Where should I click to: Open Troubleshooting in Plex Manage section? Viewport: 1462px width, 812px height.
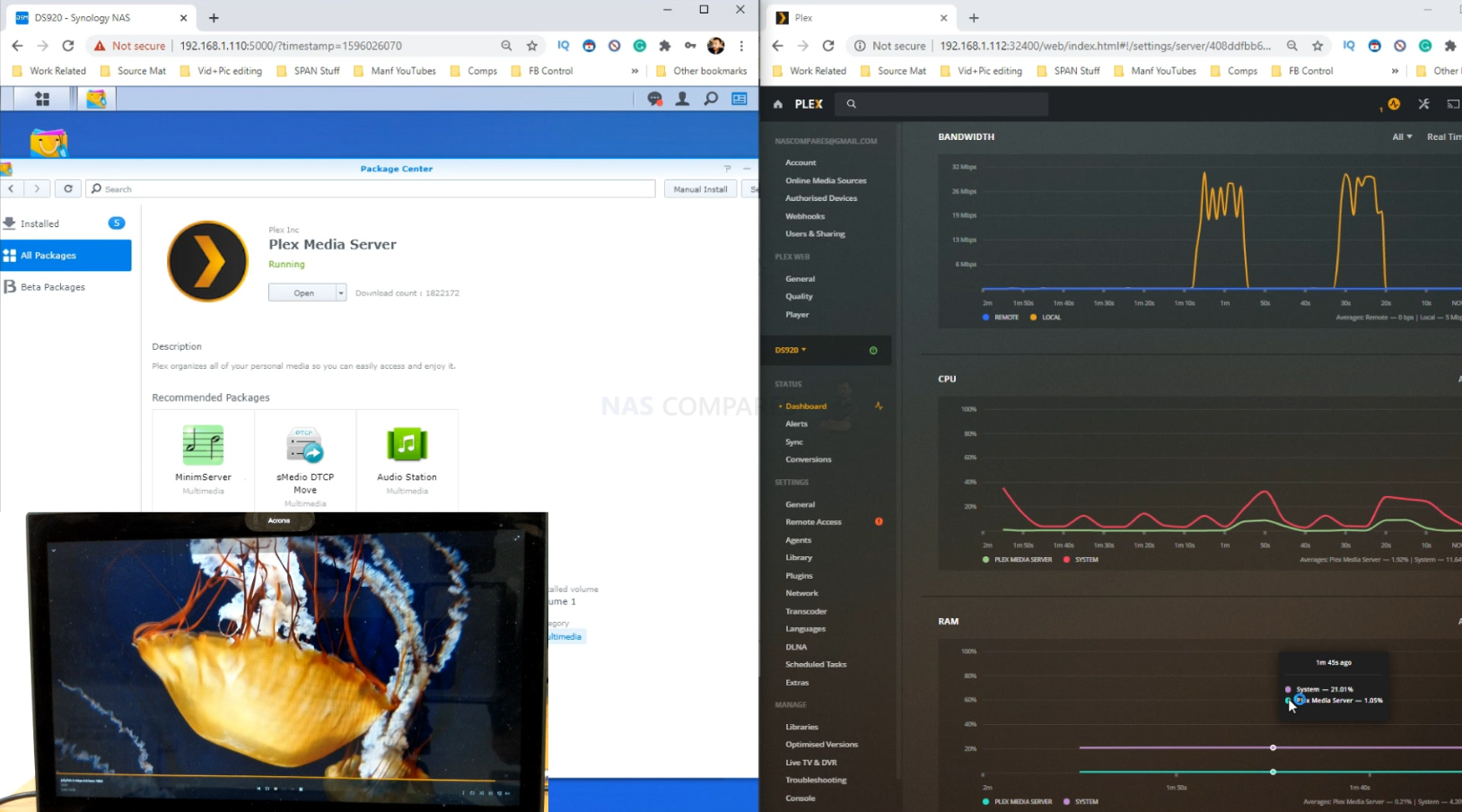(816, 781)
